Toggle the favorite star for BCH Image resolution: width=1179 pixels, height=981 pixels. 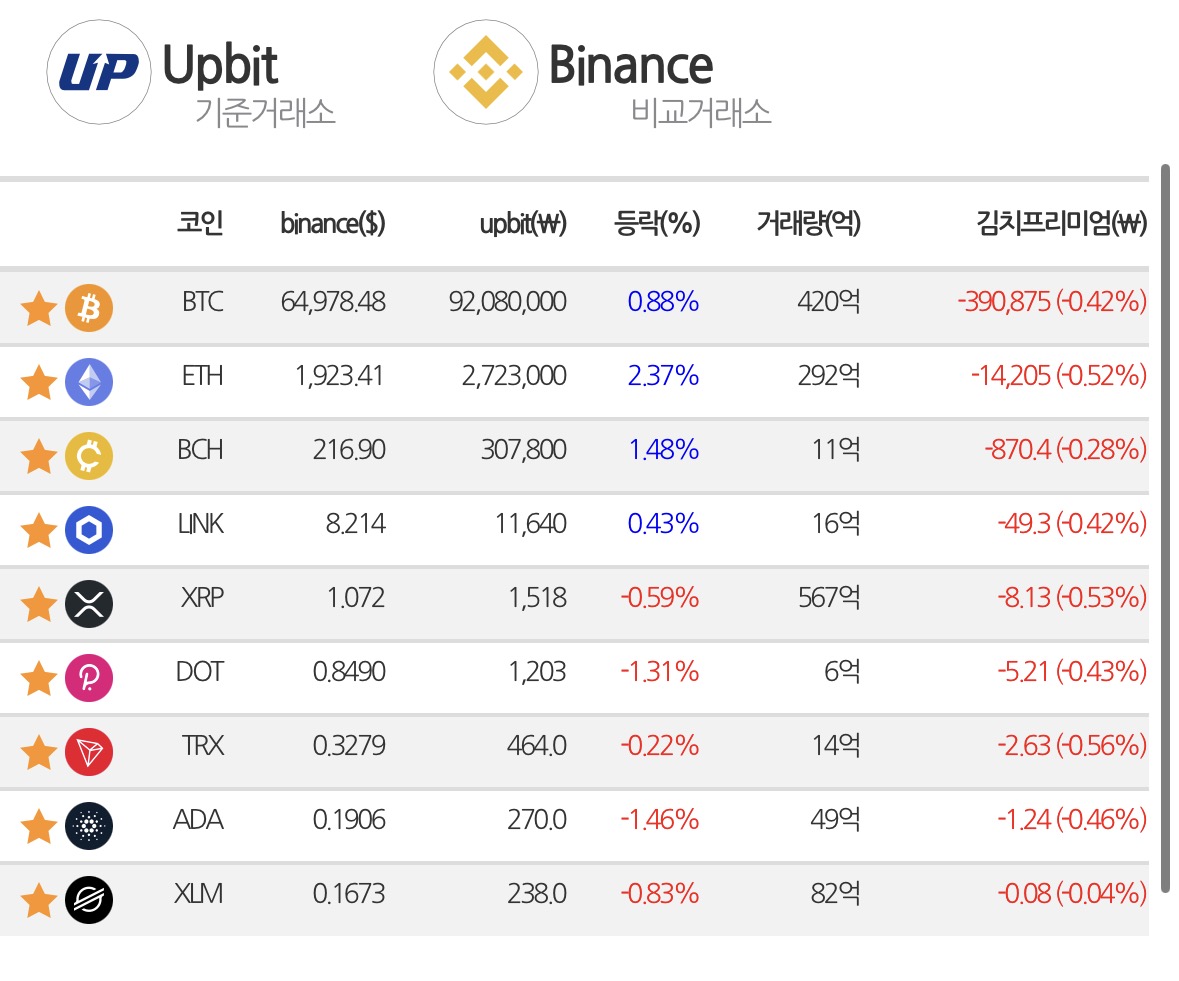click(x=38, y=456)
